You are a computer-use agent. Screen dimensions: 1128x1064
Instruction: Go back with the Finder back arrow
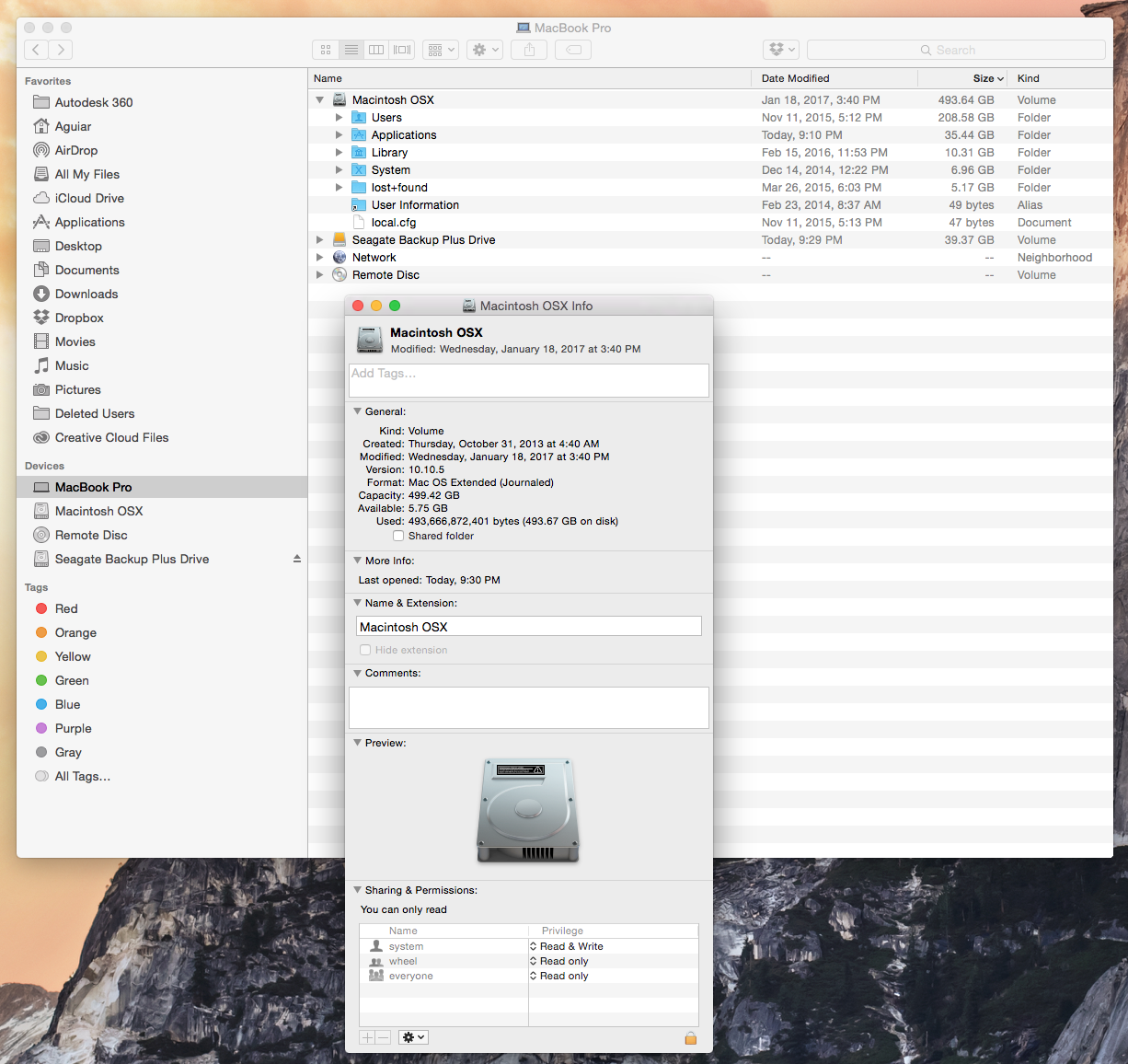pyautogui.click(x=36, y=50)
